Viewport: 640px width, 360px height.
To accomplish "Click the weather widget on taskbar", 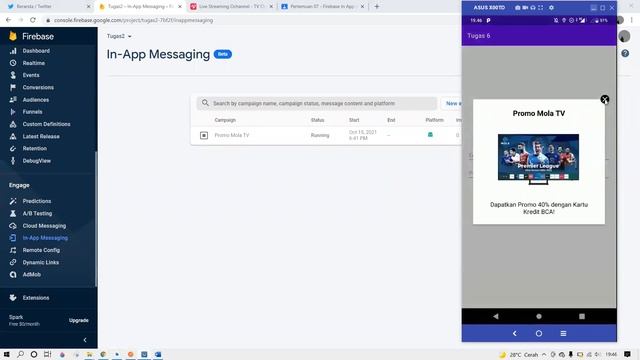I will click(519, 354).
